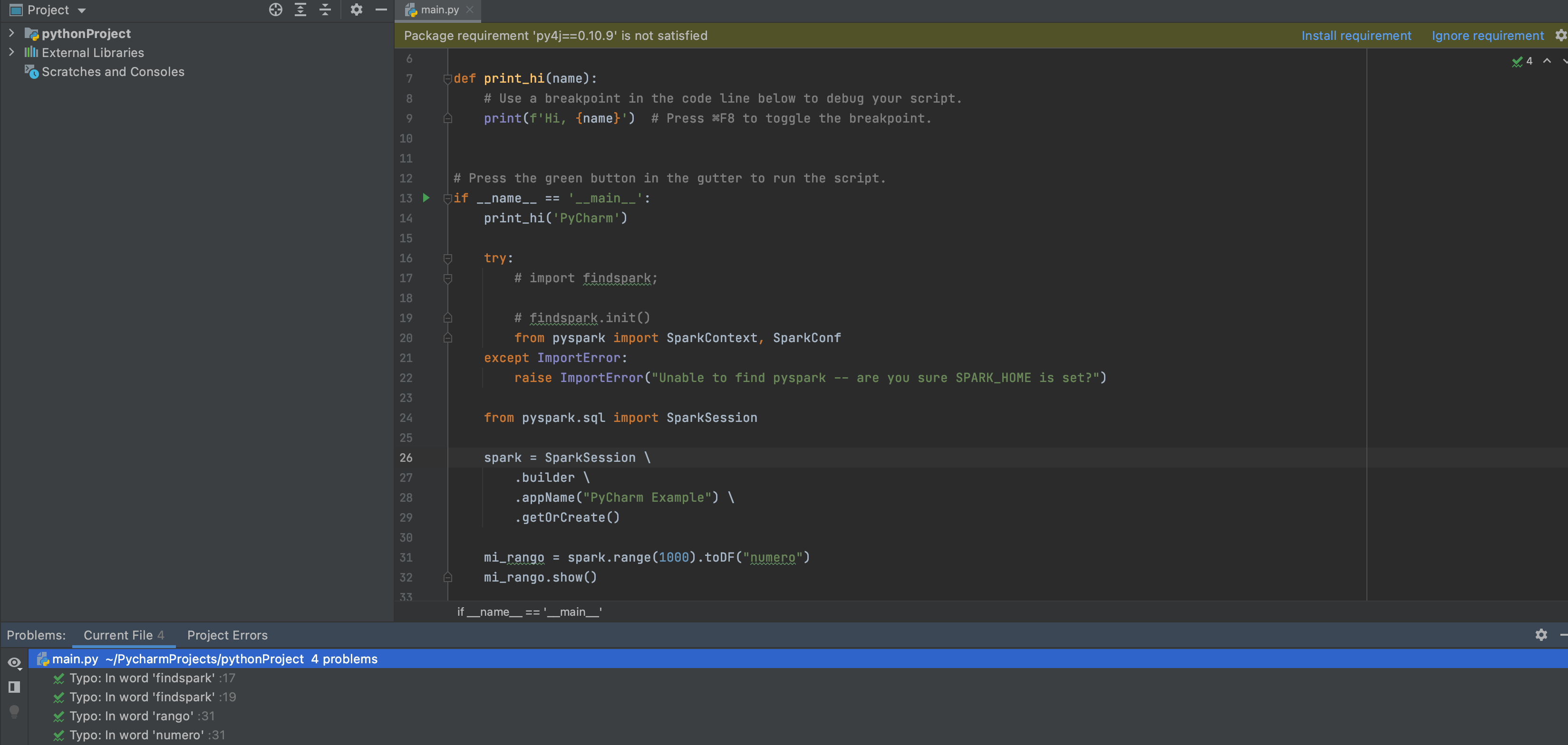Expand the pythonProject folder
1568x745 pixels.
point(11,33)
